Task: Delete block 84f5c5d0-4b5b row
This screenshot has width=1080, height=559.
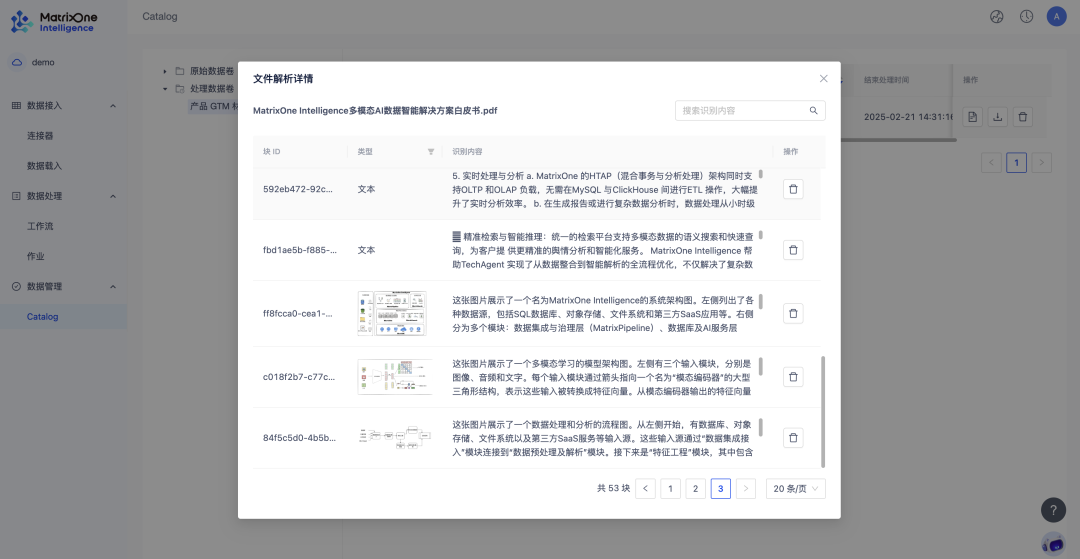Action: [x=793, y=437]
